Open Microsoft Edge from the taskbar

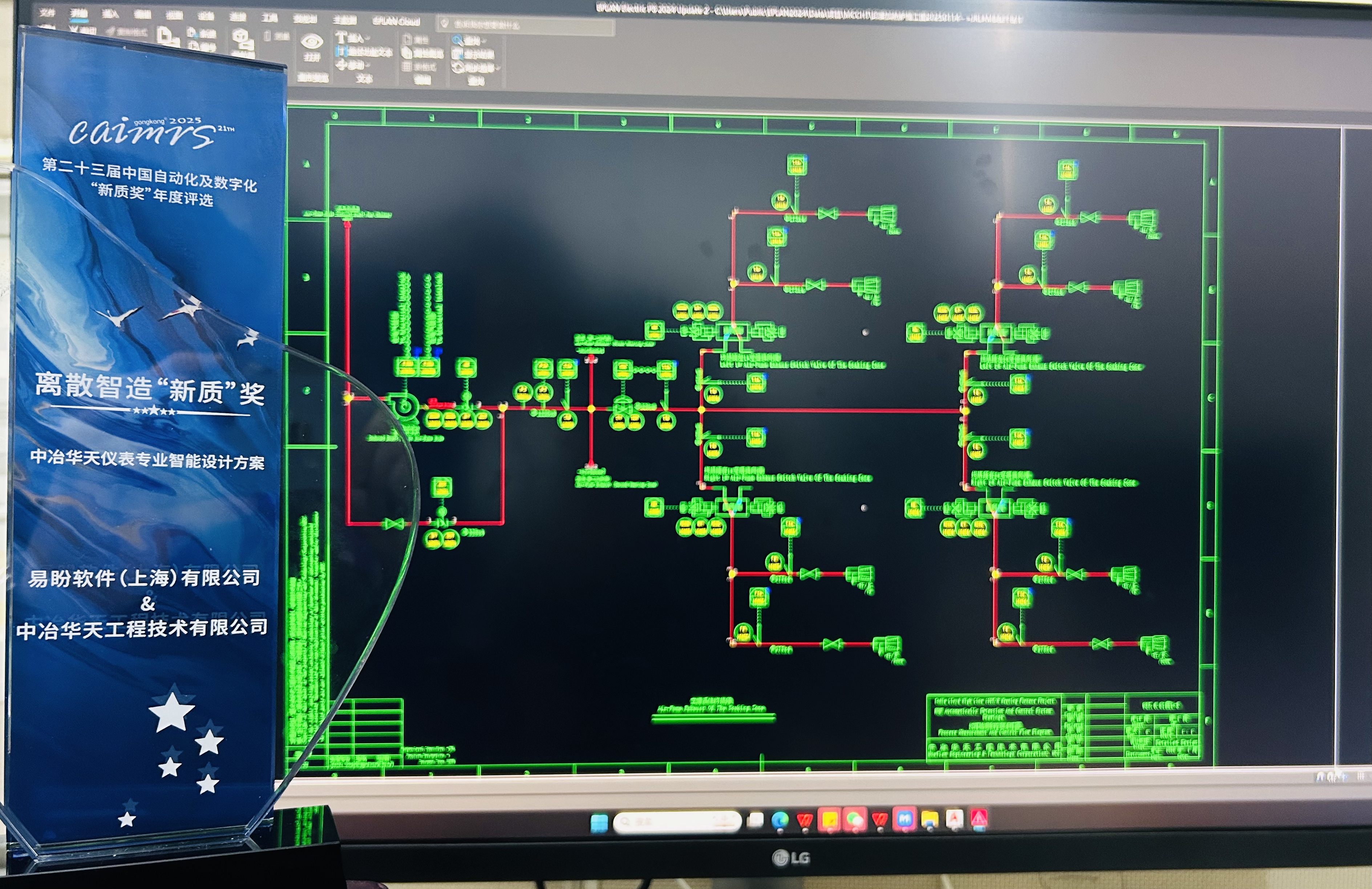coord(780,820)
